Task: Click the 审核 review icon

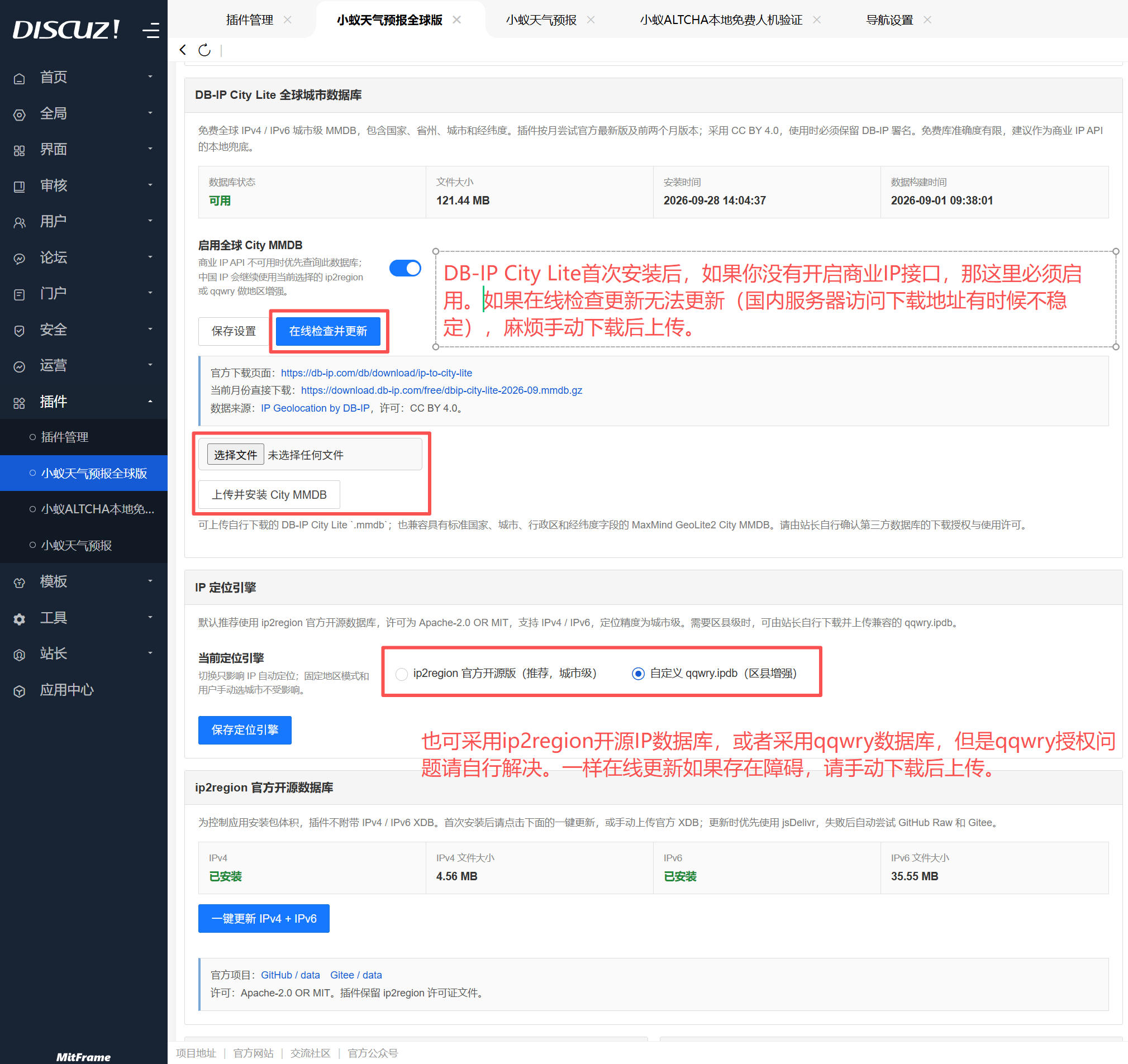Action: [x=20, y=186]
